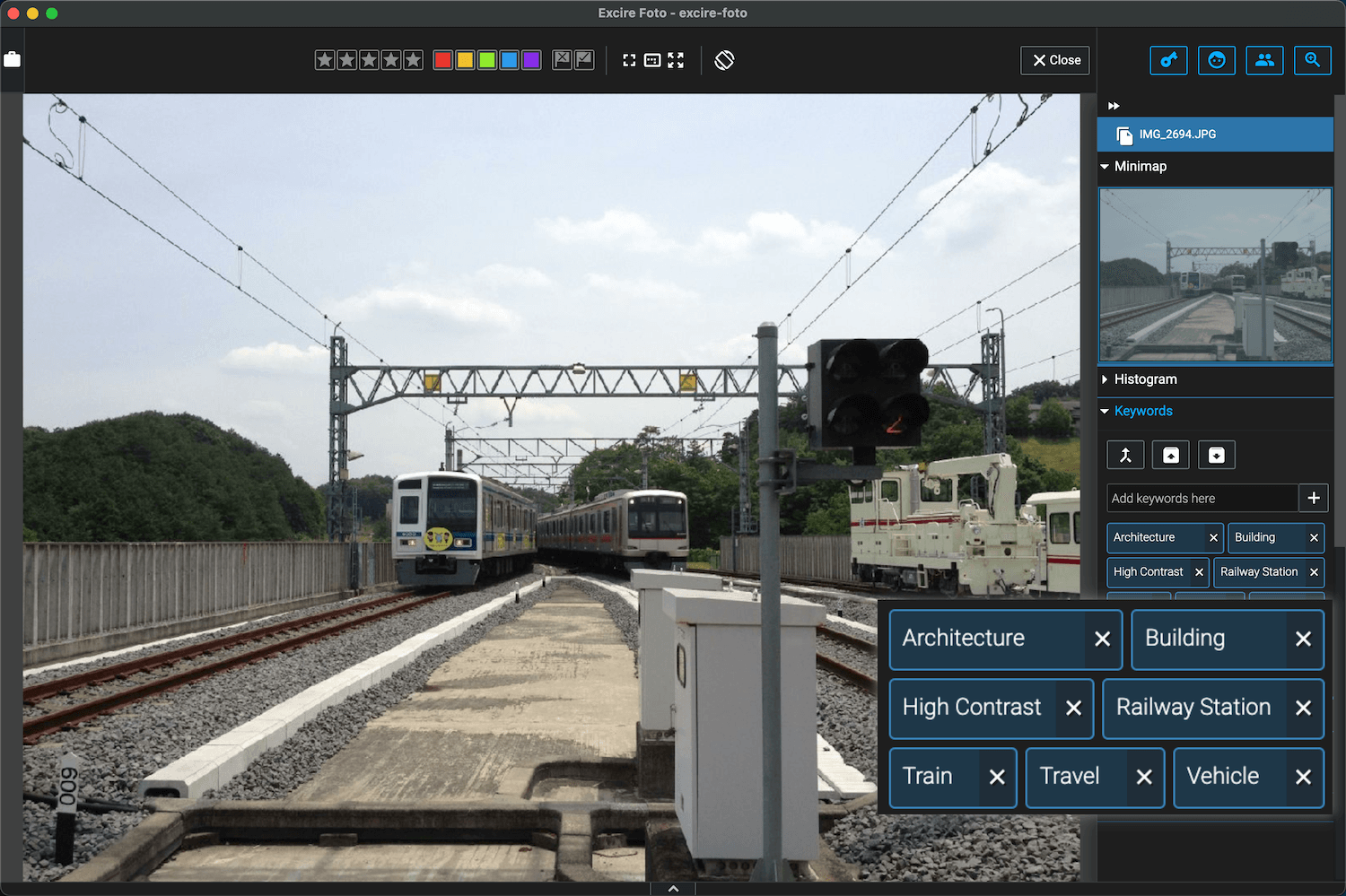This screenshot has height=896, width=1346.
Task: Toggle the reject flag with X
Action: pos(562,60)
